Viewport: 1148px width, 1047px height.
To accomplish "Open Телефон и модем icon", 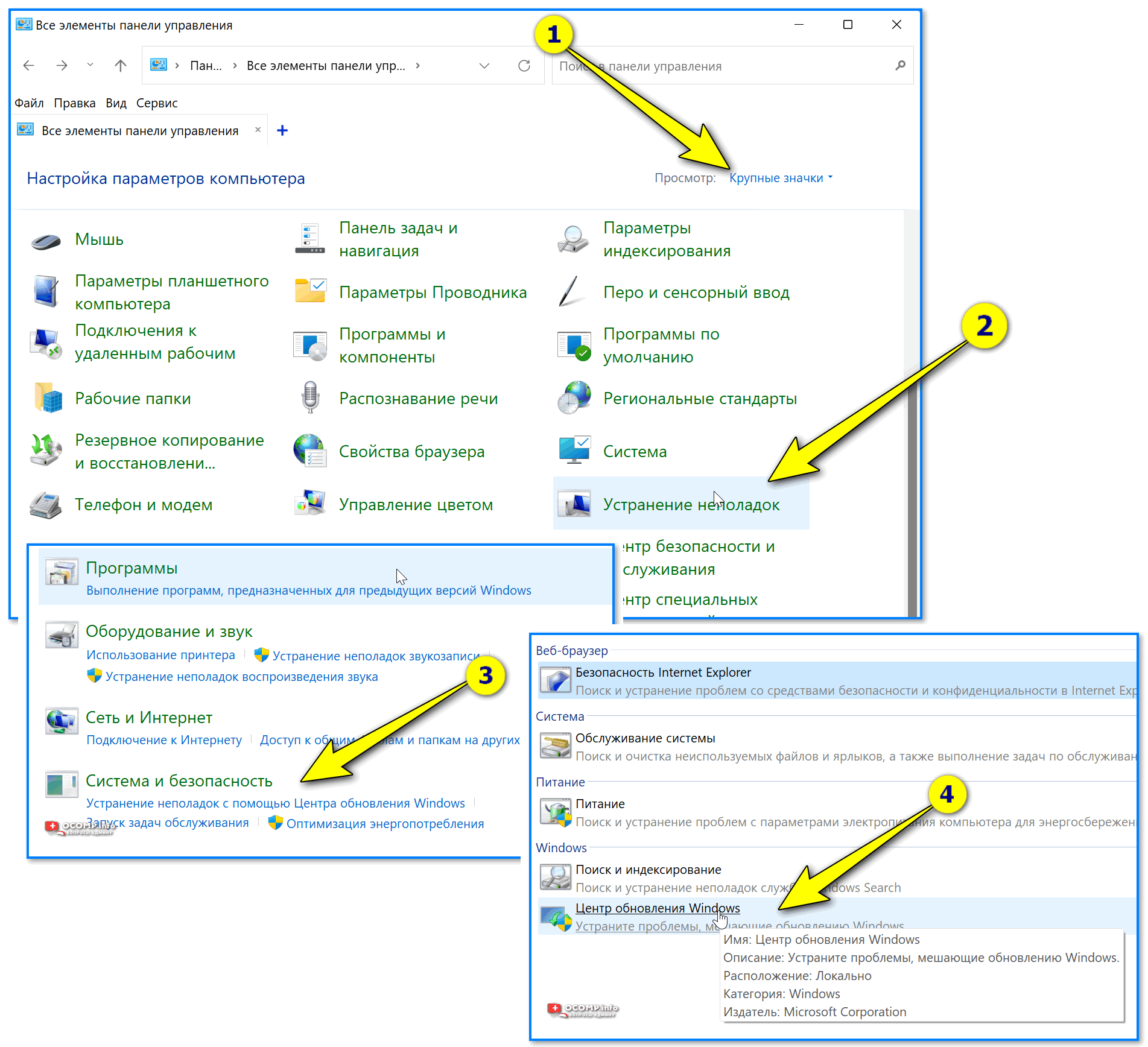I will [x=46, y=505].
